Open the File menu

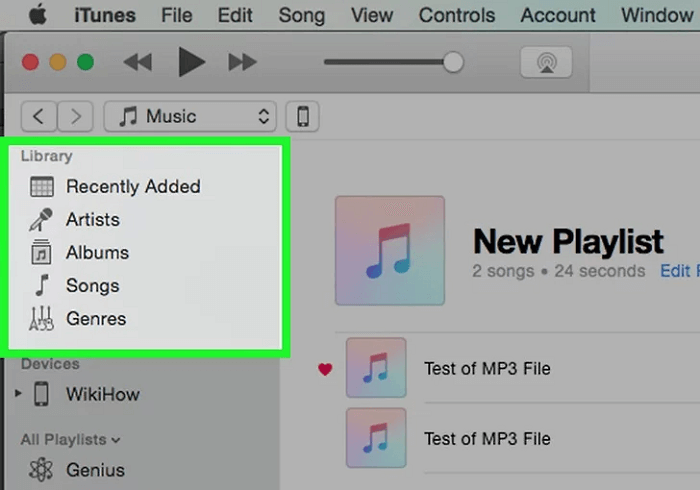coord(176,16)
